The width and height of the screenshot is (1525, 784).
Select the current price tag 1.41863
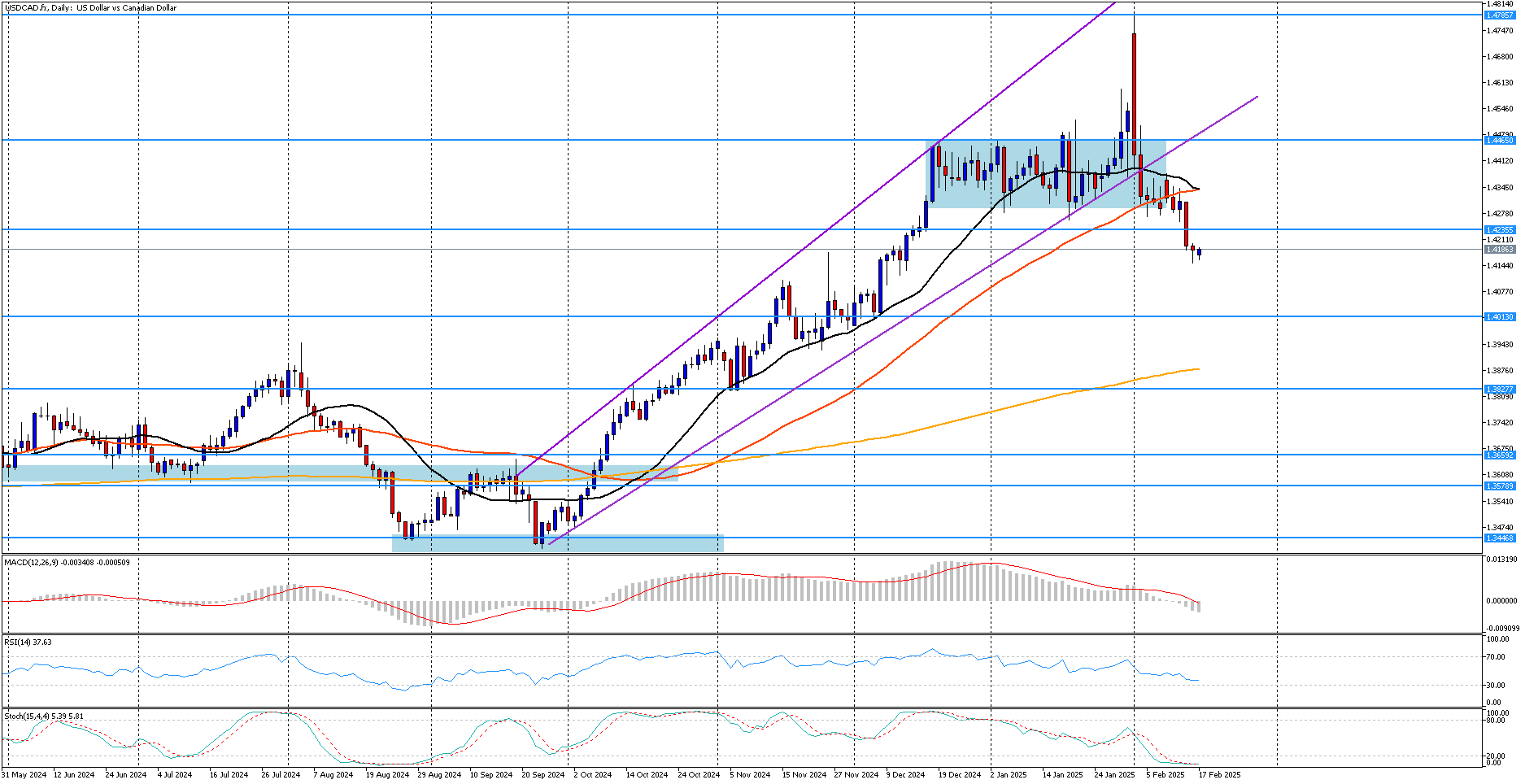pyautogui.click(x=1499, y=250)
